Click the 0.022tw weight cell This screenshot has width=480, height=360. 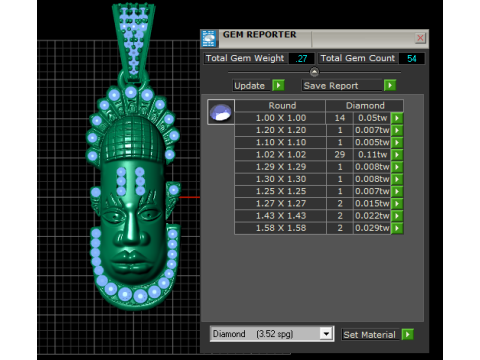(372, 216)
